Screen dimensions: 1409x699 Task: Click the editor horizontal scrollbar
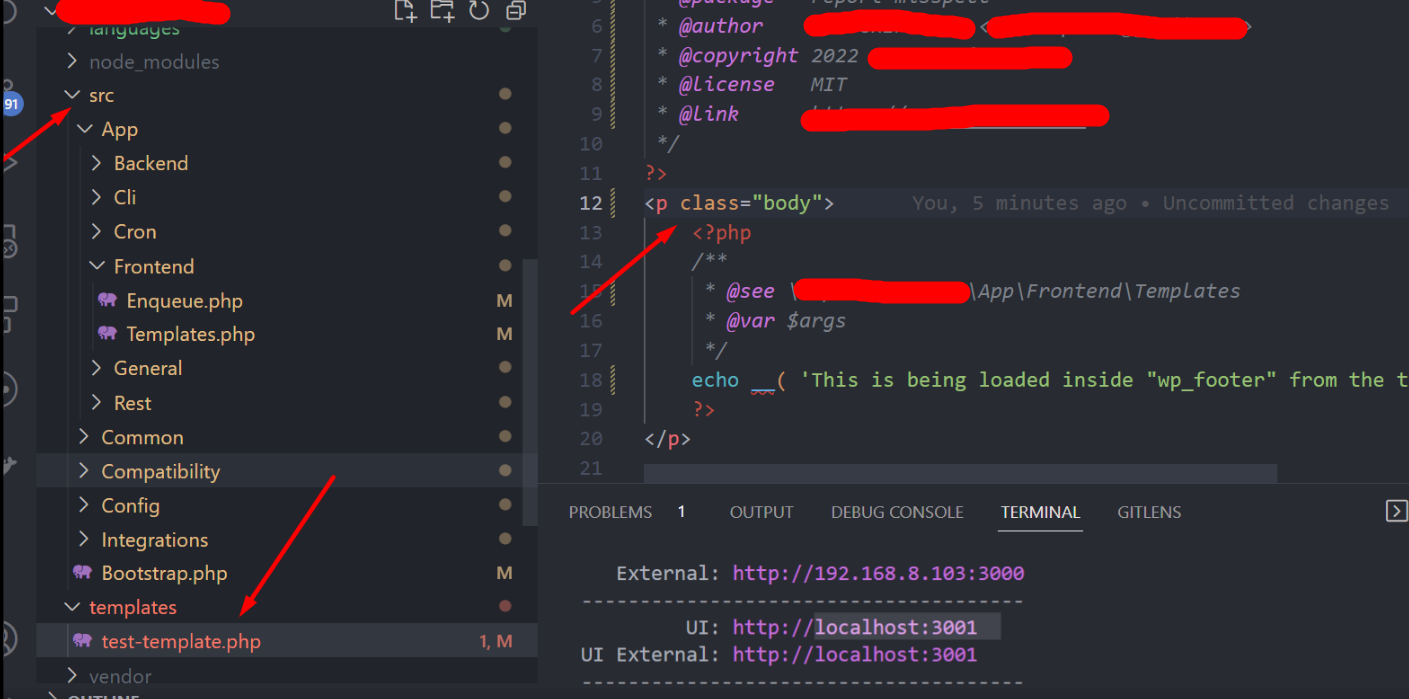point(960,472)
